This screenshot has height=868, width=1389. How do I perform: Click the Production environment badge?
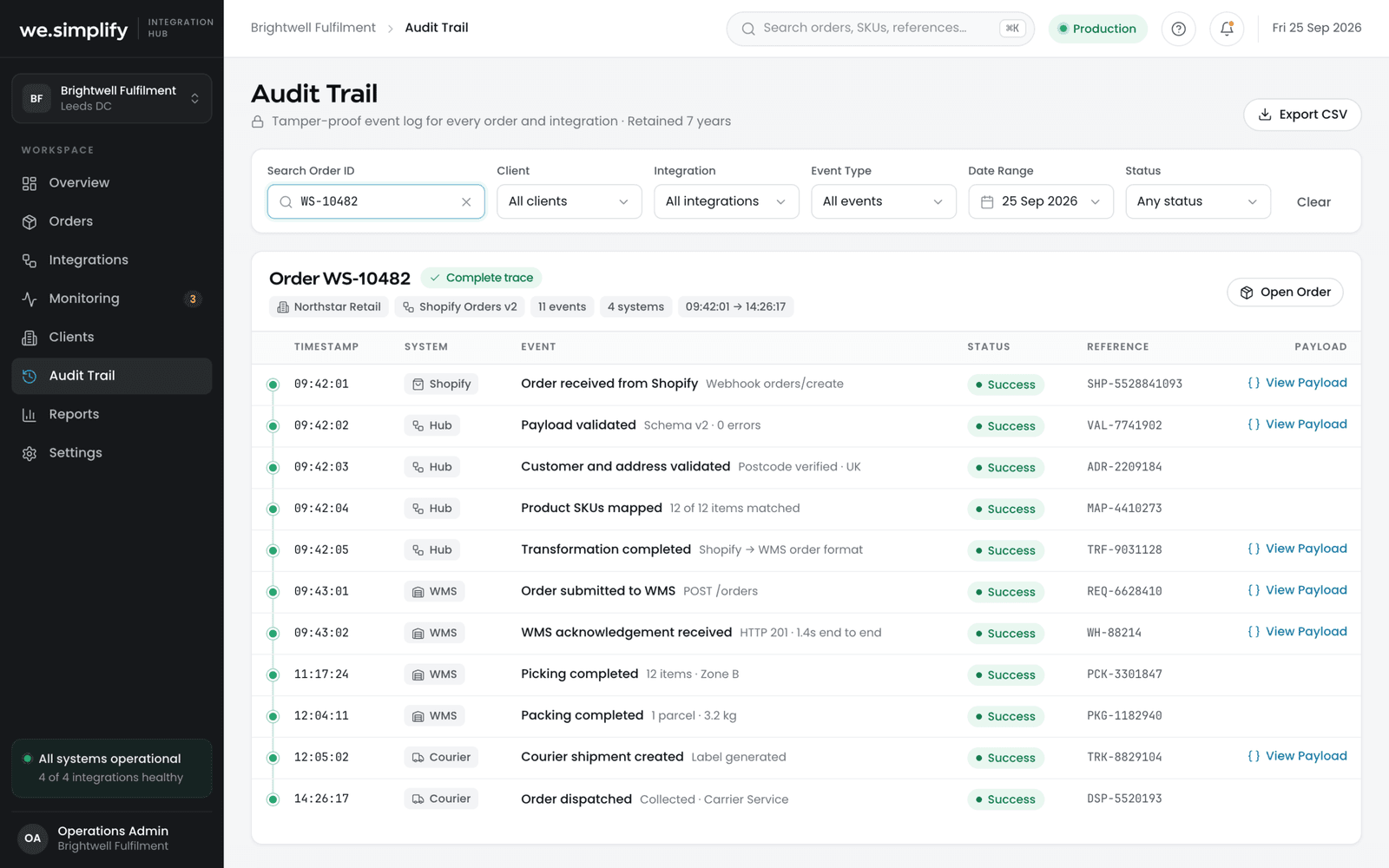click(x=1097, y=29)
